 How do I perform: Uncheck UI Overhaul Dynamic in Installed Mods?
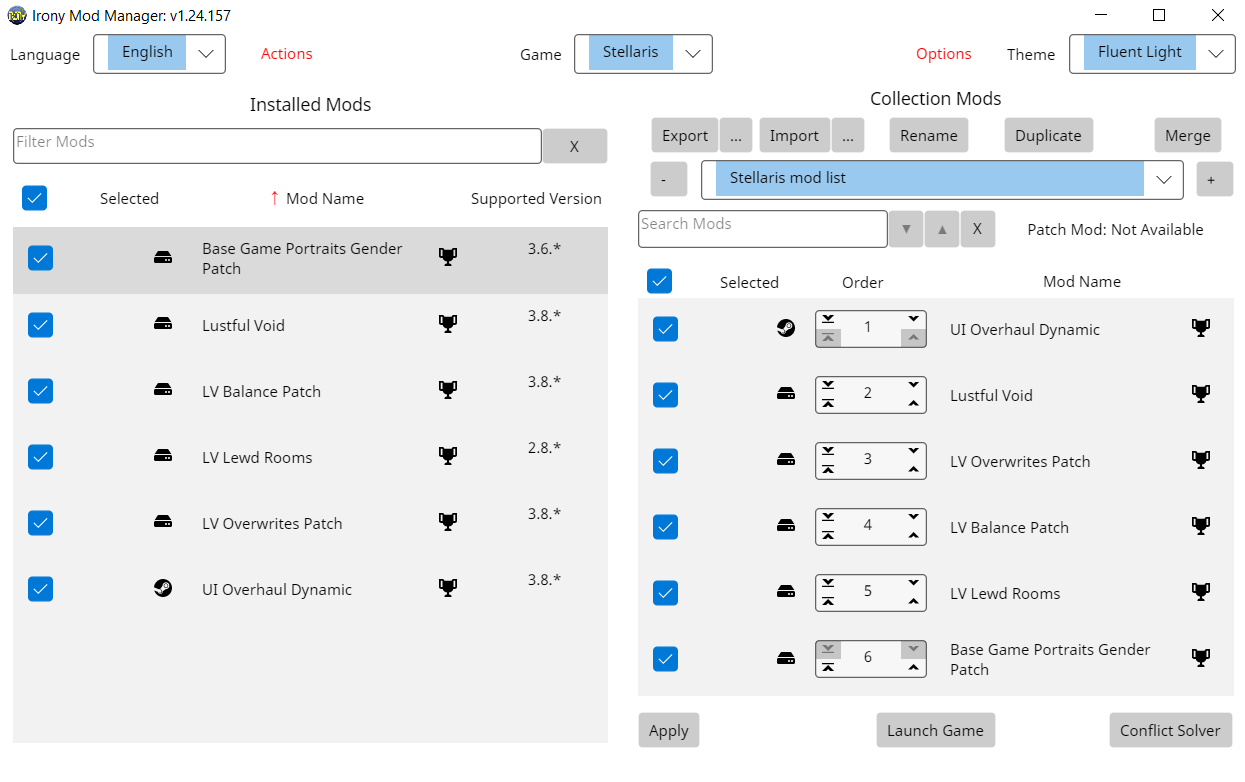point(40,588)
